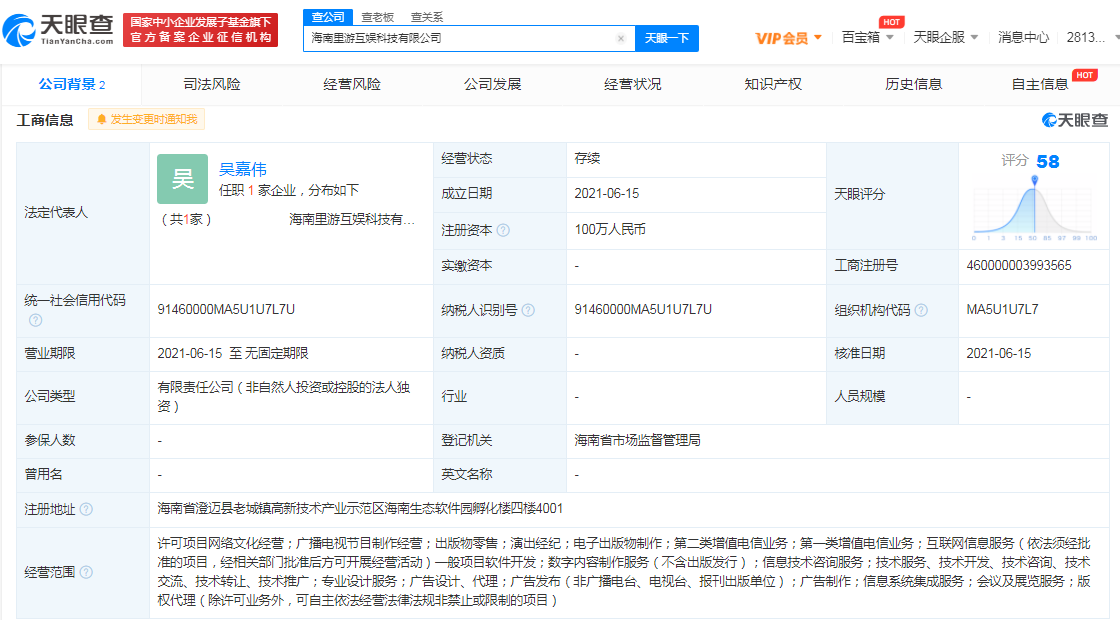Viewport: 1120px width, 620px height.
Task: Click help icon beside 注册地址
Action: (86, 509)
